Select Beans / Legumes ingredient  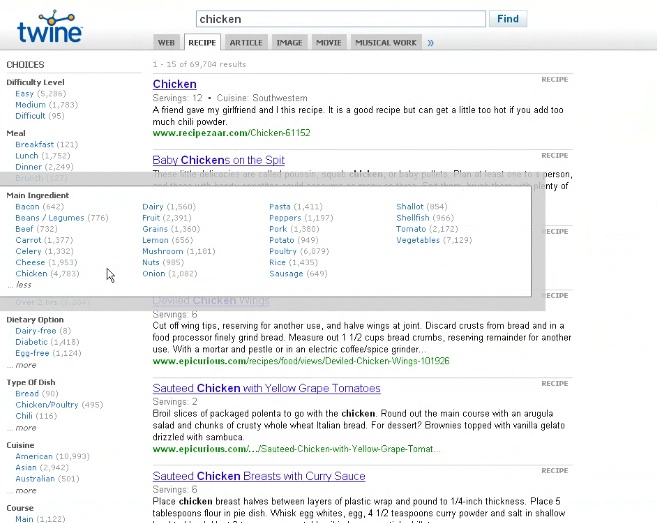click(50, 218)
